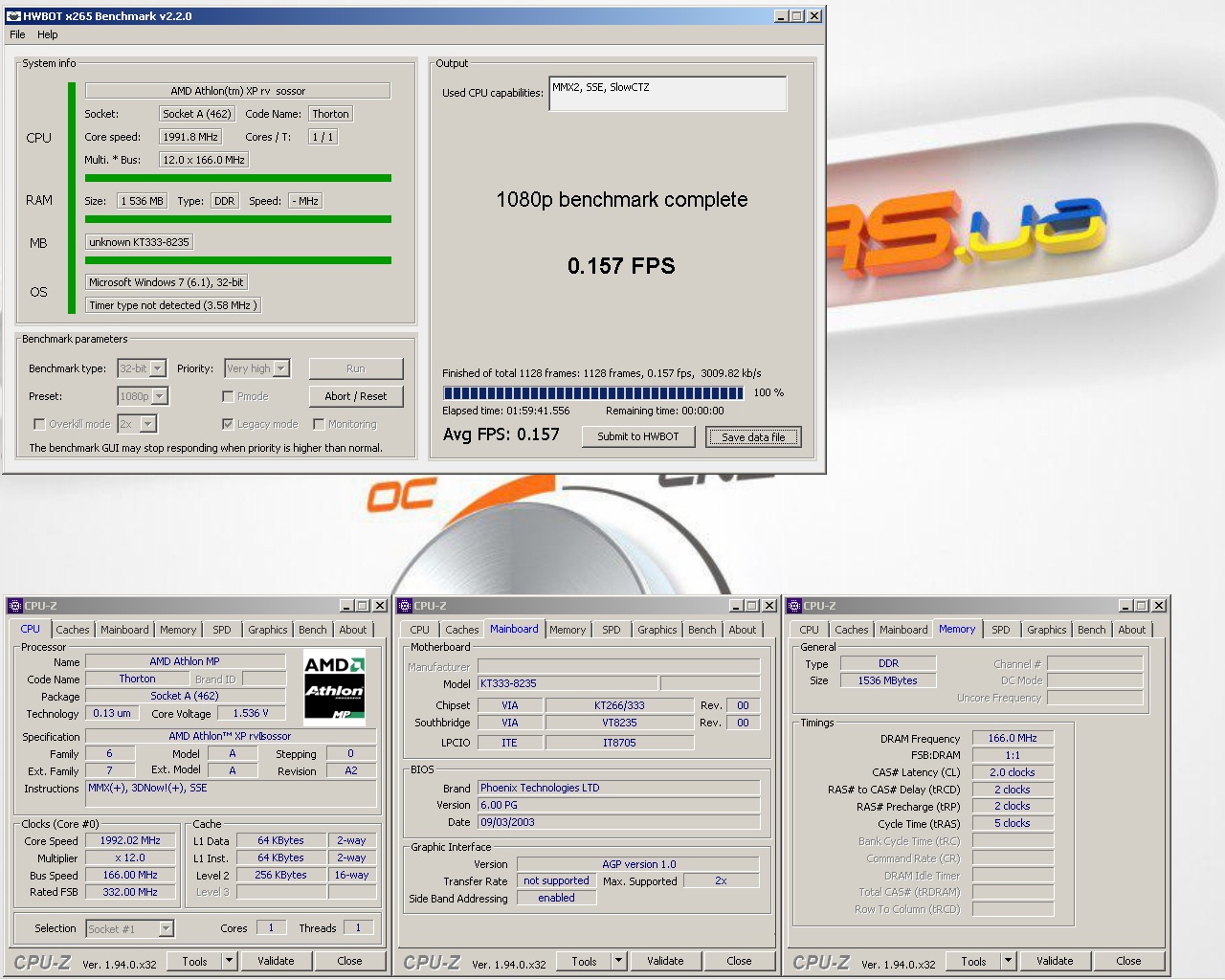The image size is (1225, 980).
Task: Click Close button in CPU-Z Mainboard window
Action: (x=739, y=961)
